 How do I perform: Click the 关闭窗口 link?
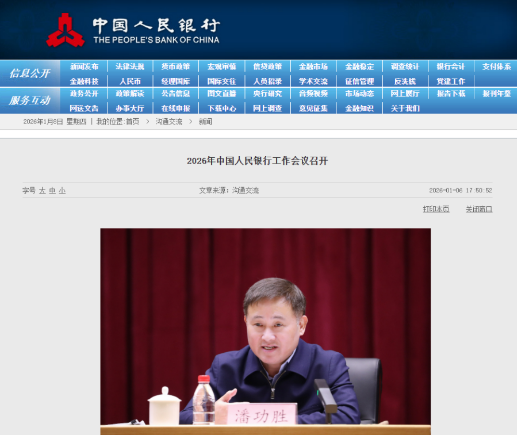479,209
